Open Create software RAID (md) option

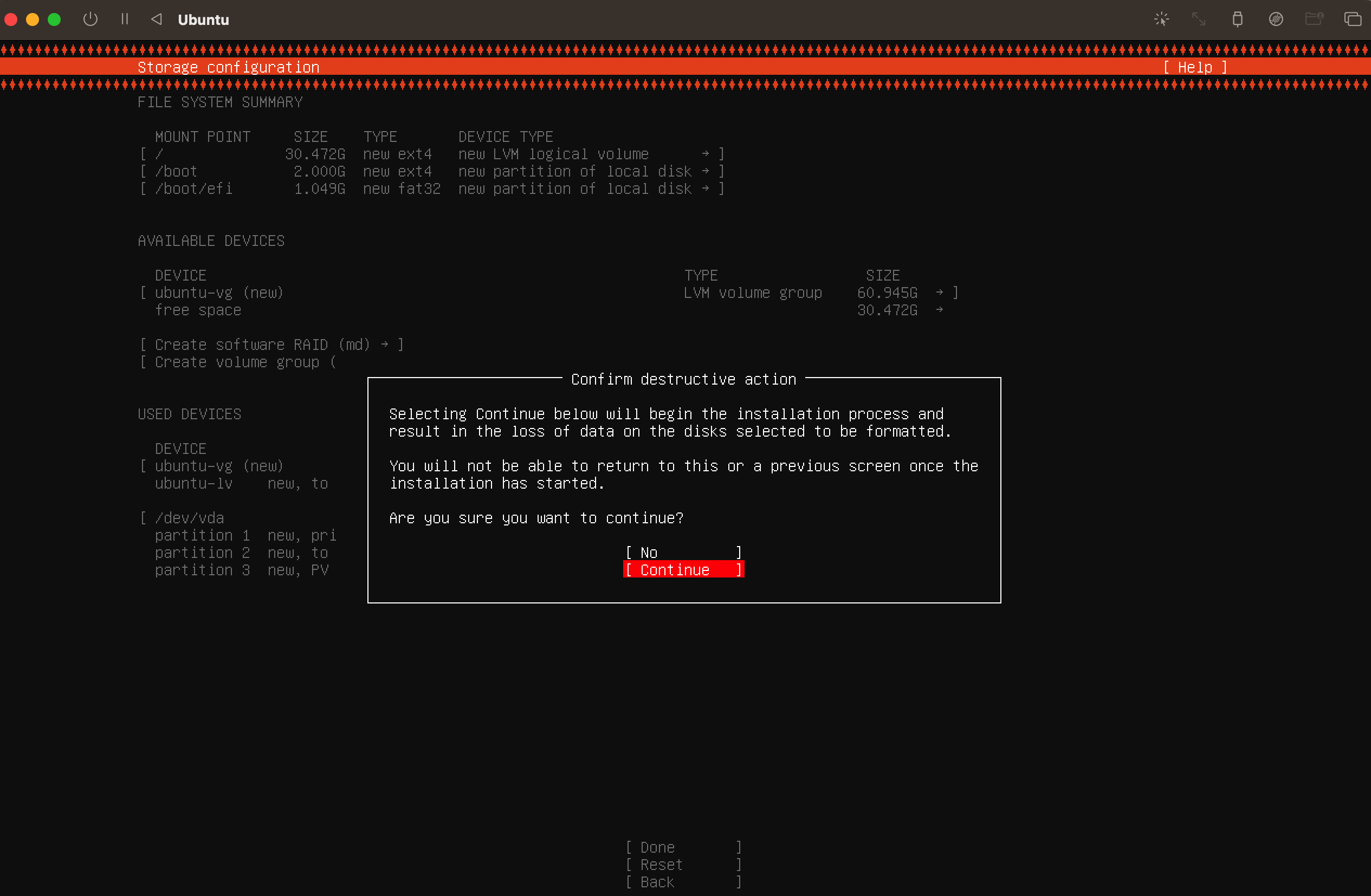[x=271, y=345]
